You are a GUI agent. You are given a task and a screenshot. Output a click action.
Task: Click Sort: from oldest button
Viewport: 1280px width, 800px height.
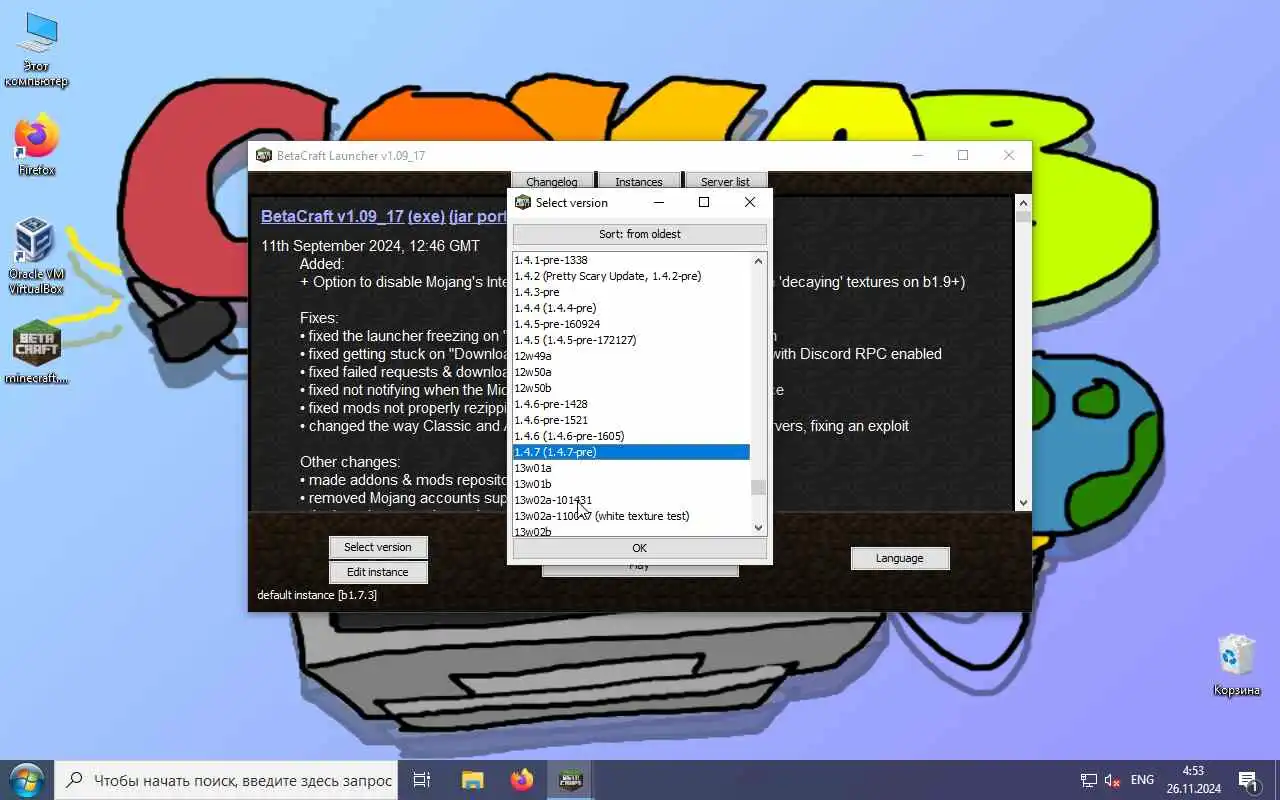pos(640,234)
